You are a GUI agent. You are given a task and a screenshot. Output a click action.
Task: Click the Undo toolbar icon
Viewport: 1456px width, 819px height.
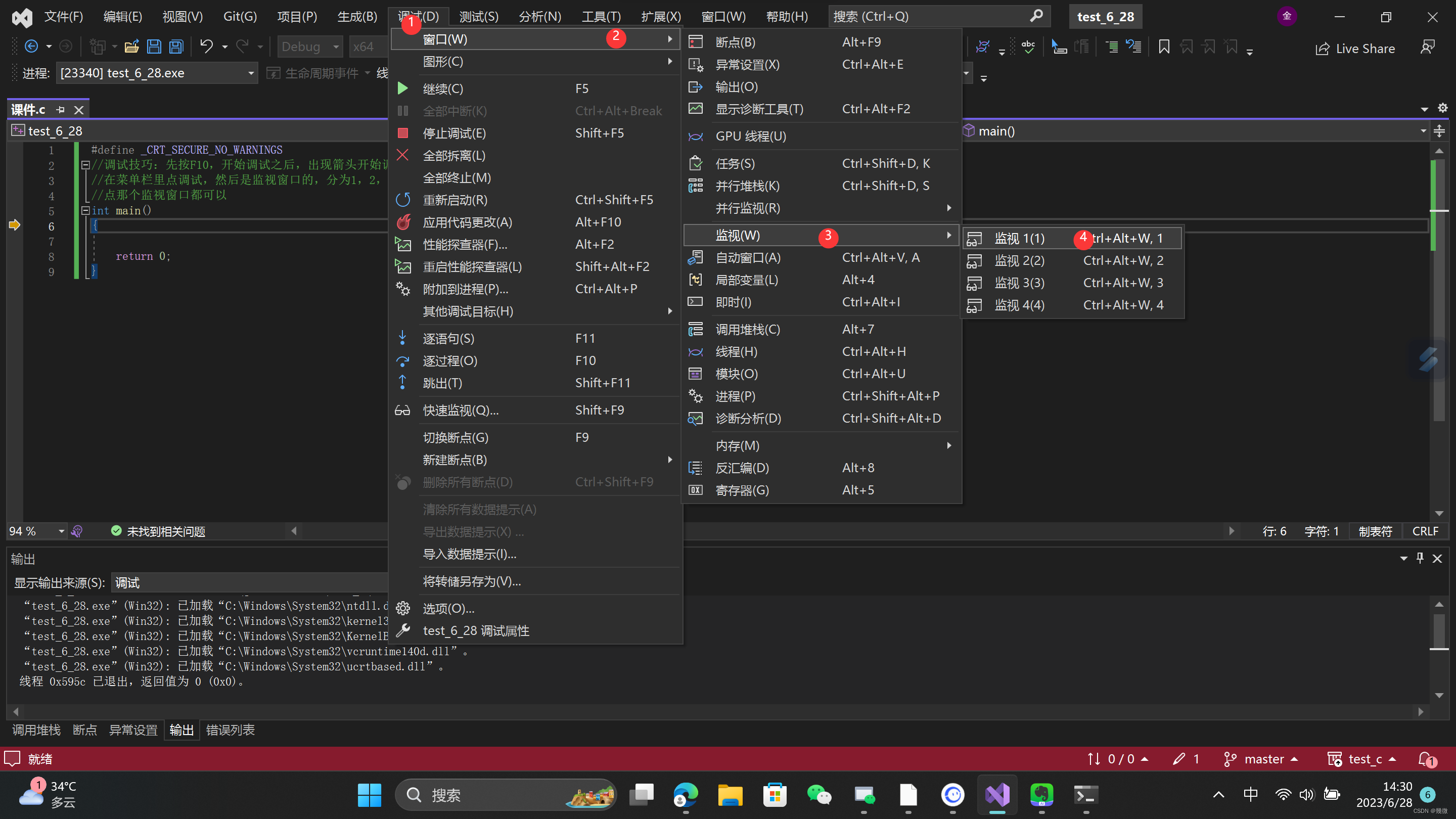coord(206,47)
